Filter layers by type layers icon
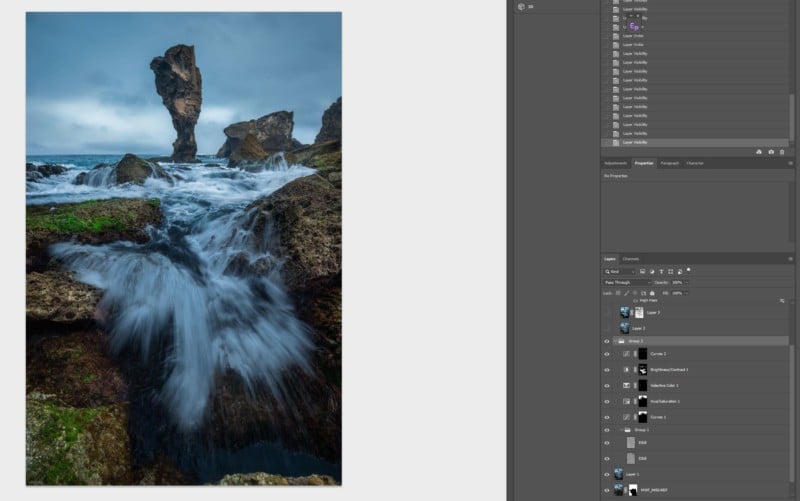 [661, 271]
